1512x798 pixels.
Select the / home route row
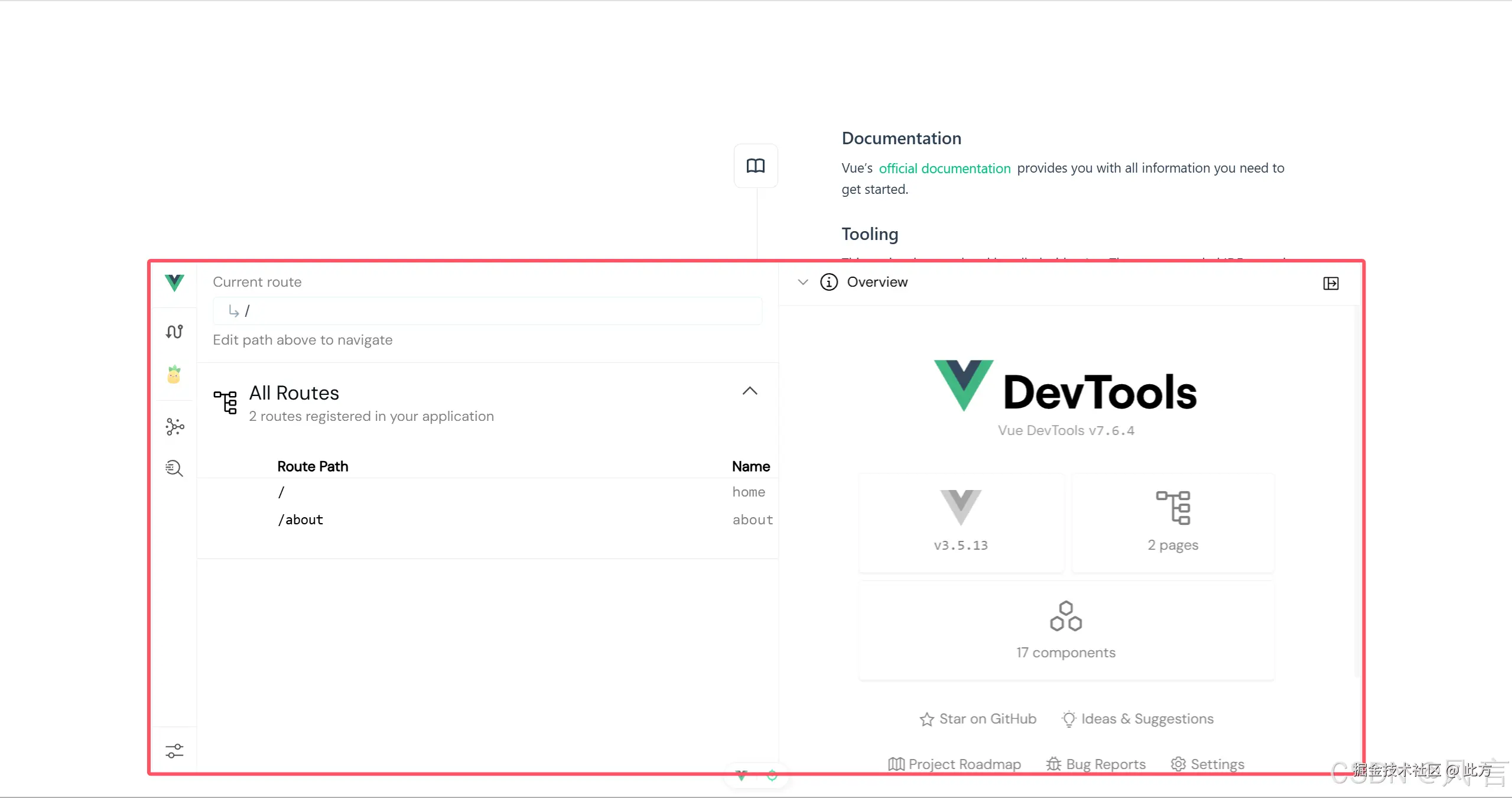tap(282, 492)
